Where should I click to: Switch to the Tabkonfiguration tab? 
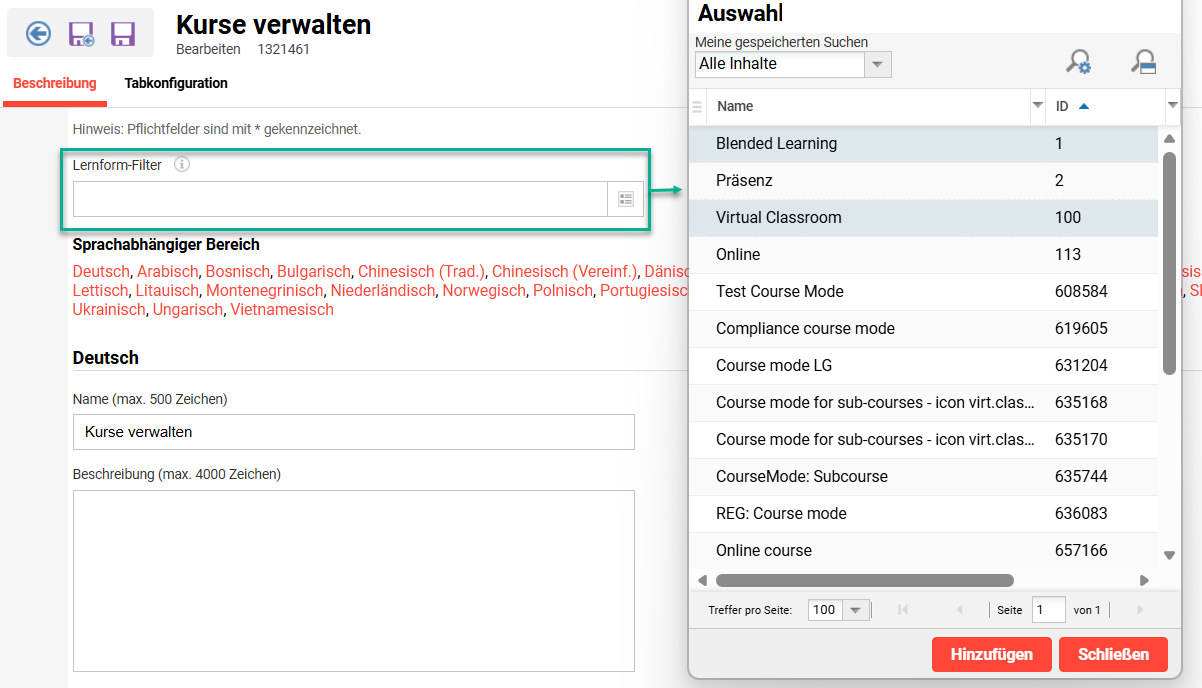pos(176,83)
